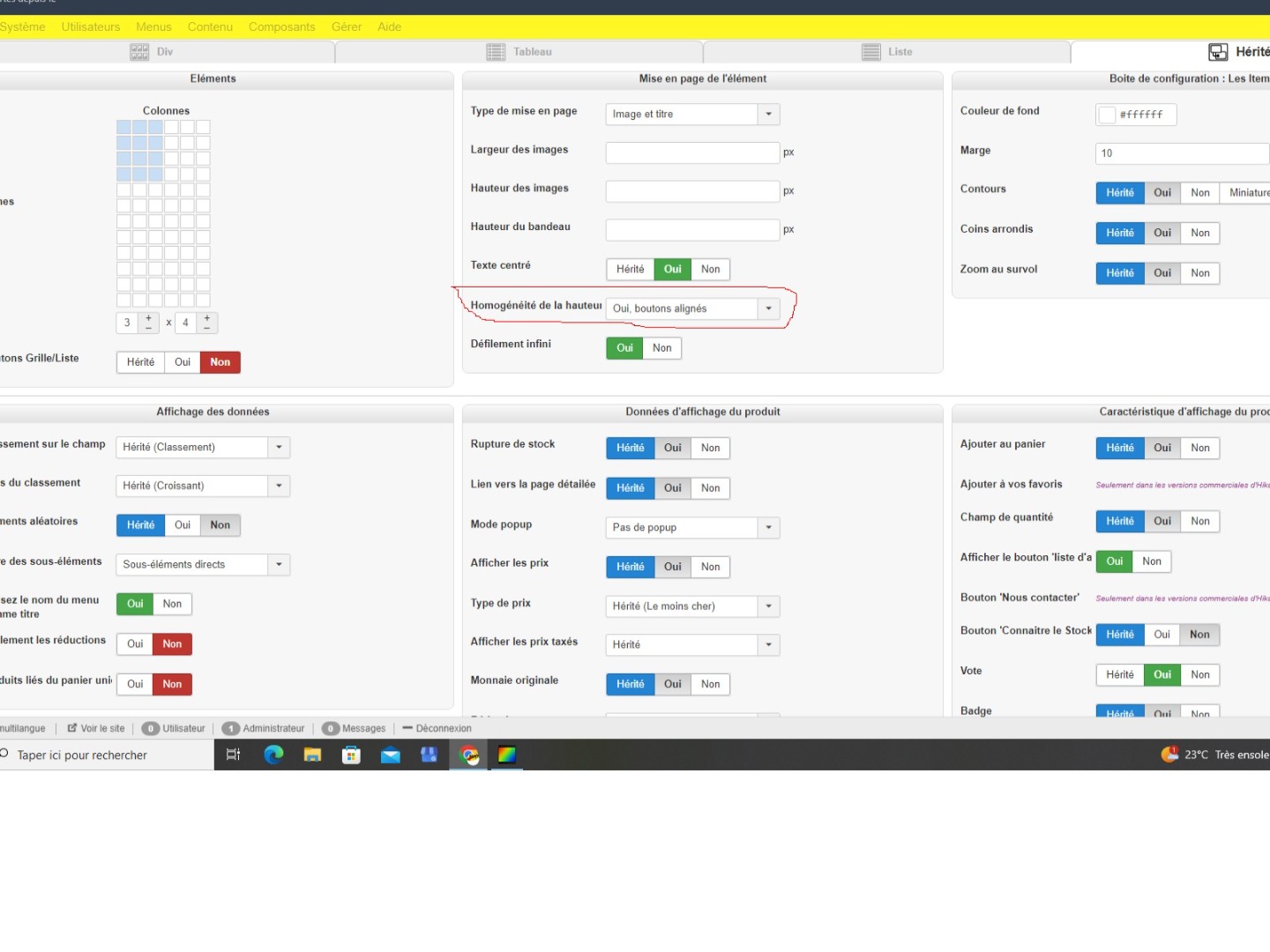
Task: Select the Hérité layout icon
Action: [1218, 52]
